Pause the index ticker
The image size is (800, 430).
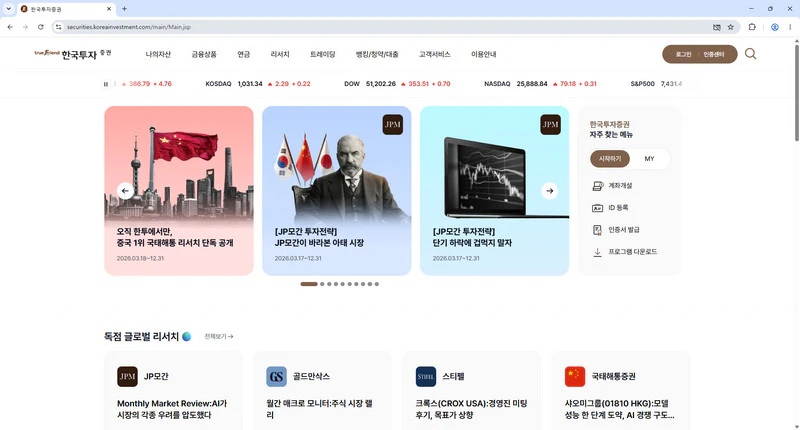click(106, 84)
